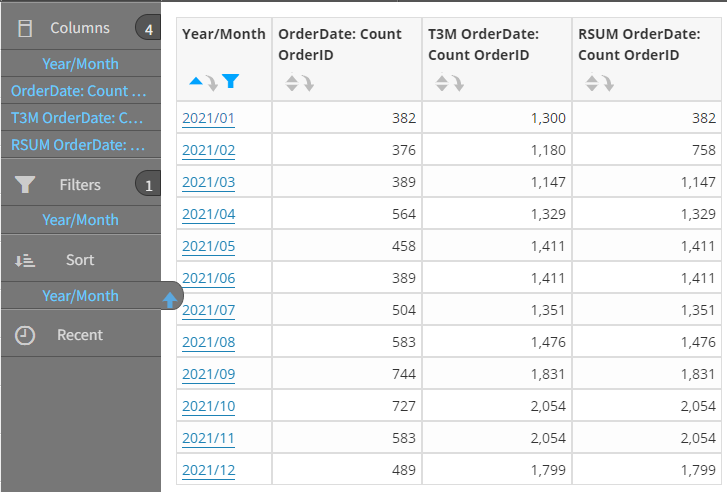Select Year/Month under Filters section
This screenshot has height=492, width=727.
pyautogui.click(x=80, y=220)
